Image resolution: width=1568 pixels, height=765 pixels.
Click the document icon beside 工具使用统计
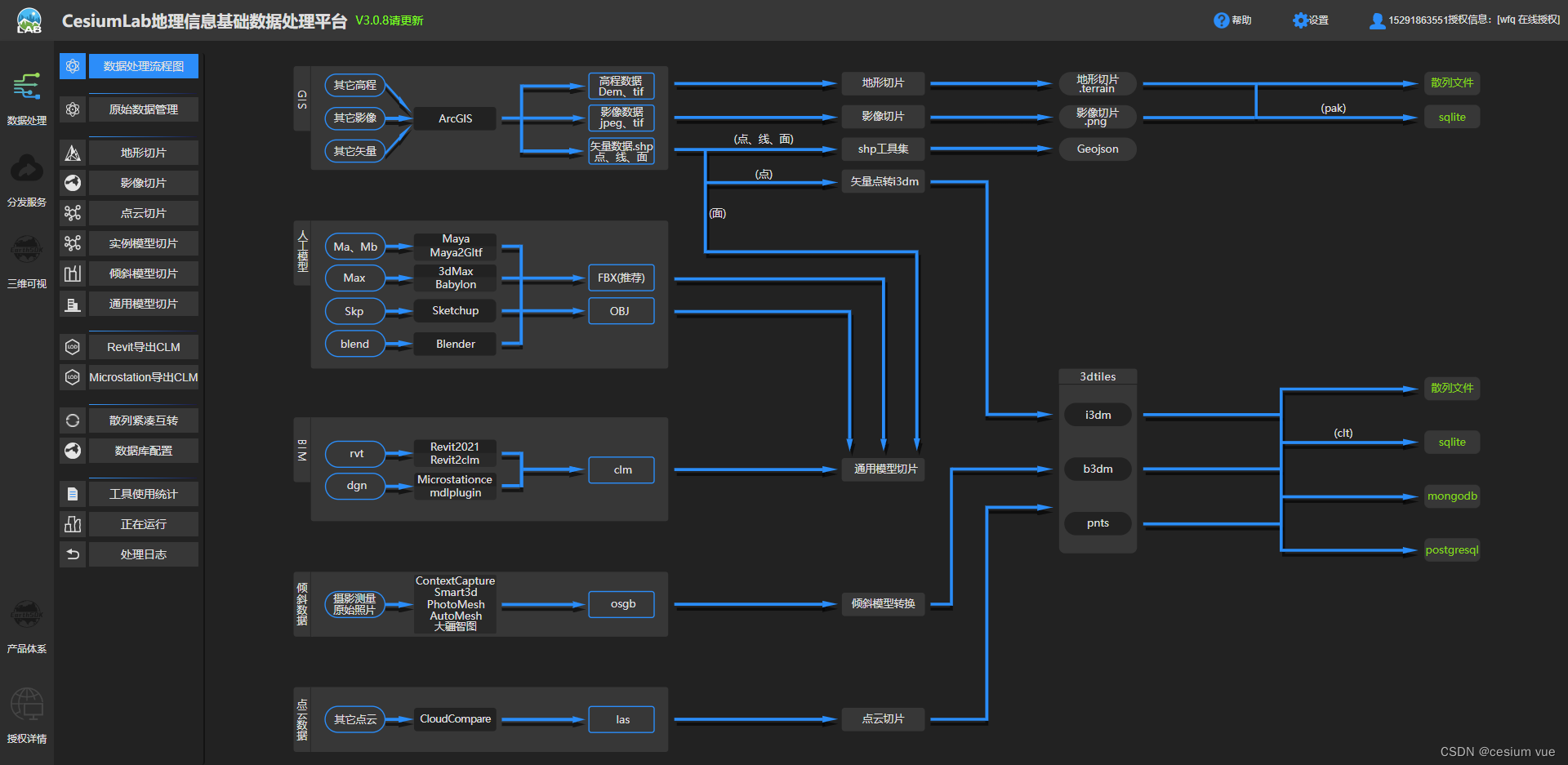73,494
